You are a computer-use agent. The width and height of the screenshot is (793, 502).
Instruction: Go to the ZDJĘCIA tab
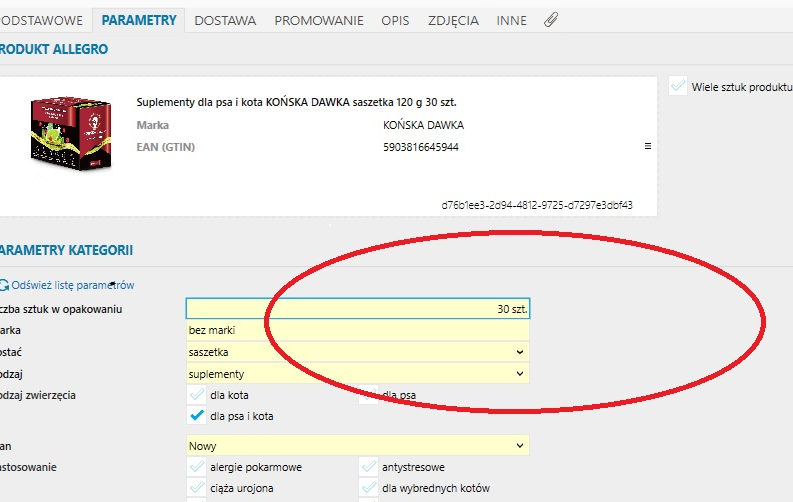(x=453, y=20)
